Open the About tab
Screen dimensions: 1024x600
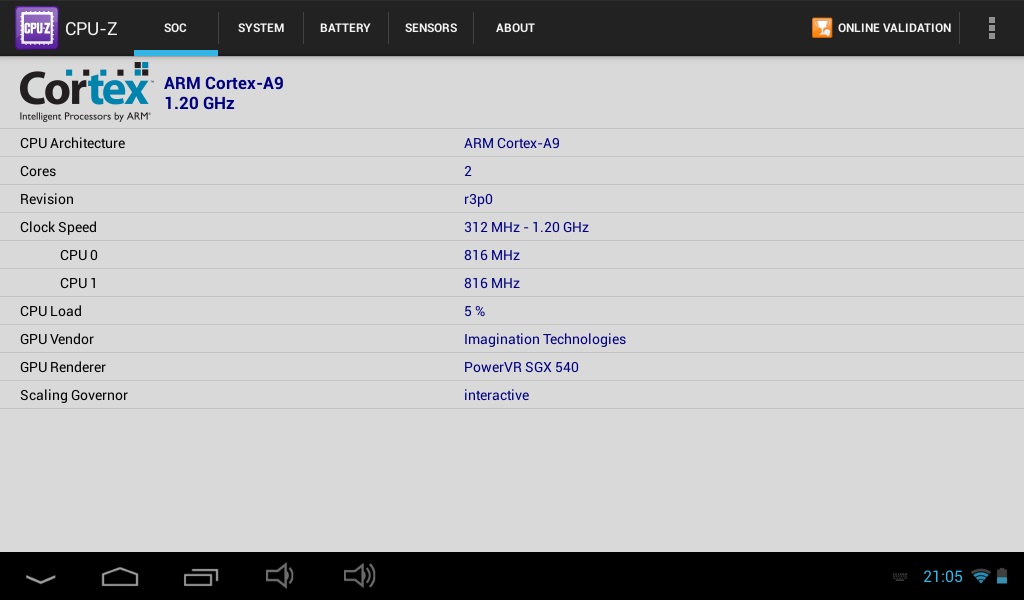pos(515,28)
